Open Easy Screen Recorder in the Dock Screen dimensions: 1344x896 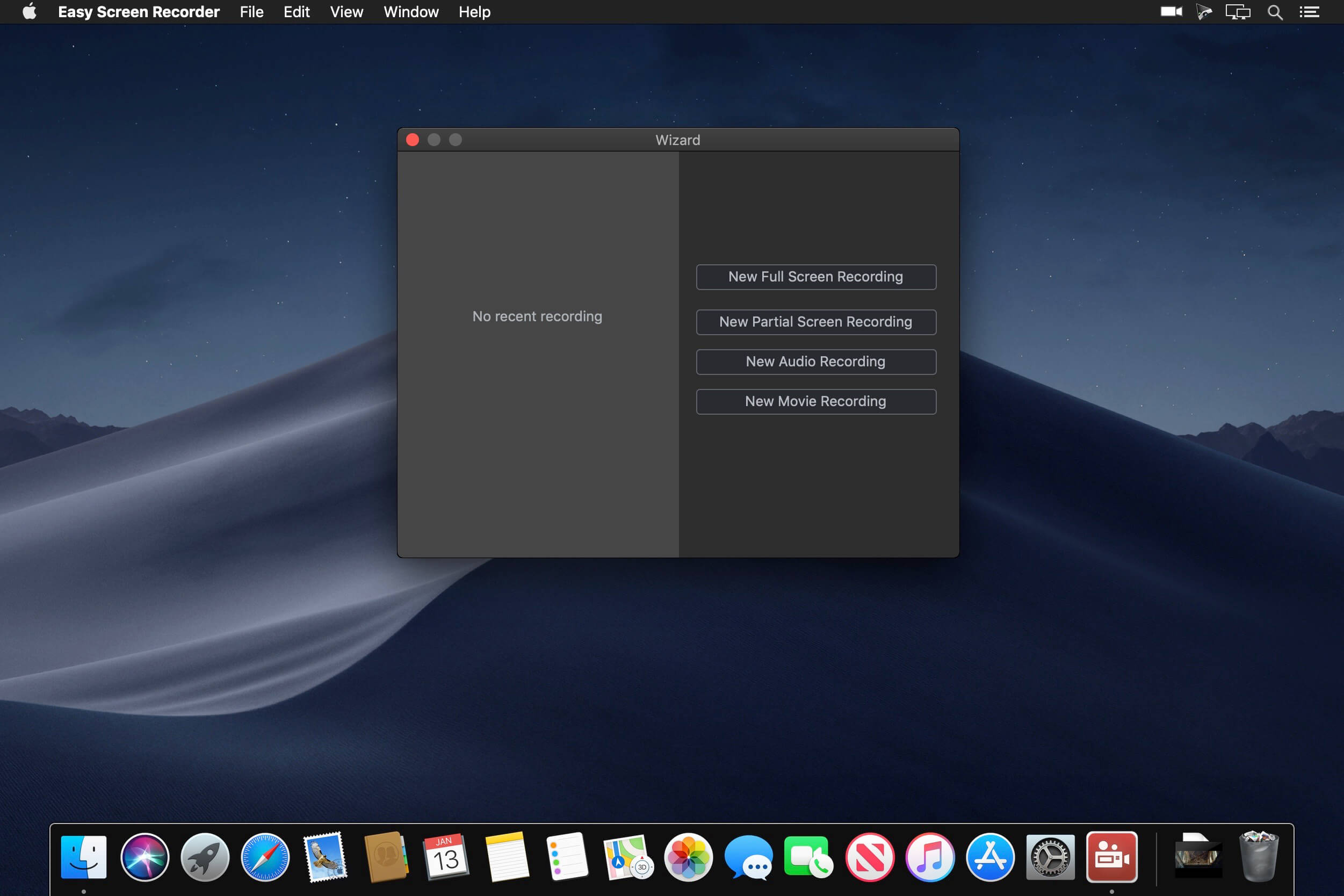click(1111, 857)
